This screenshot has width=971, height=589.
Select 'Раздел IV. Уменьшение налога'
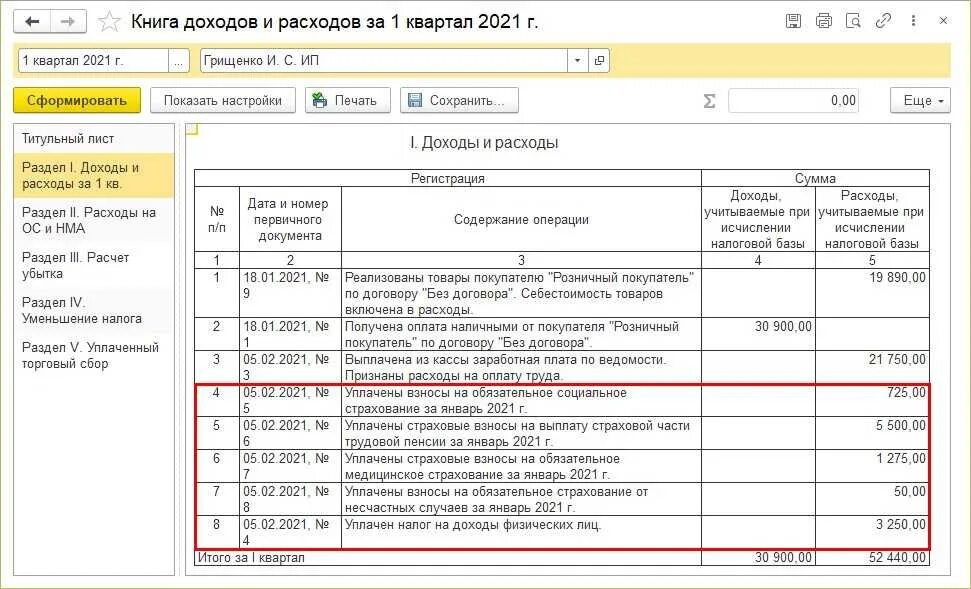click(94, 311)
